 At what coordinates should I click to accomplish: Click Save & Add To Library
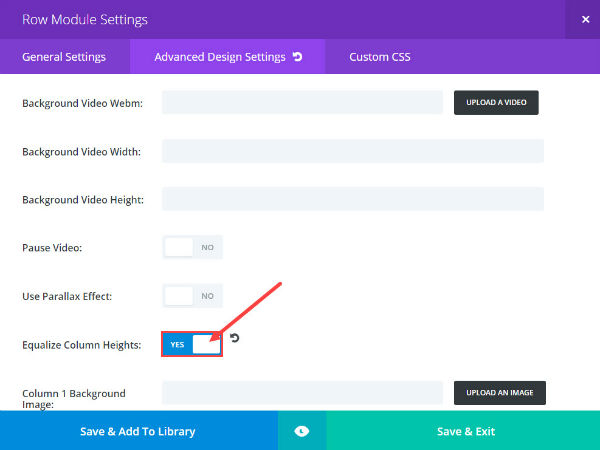pos(138,431)
